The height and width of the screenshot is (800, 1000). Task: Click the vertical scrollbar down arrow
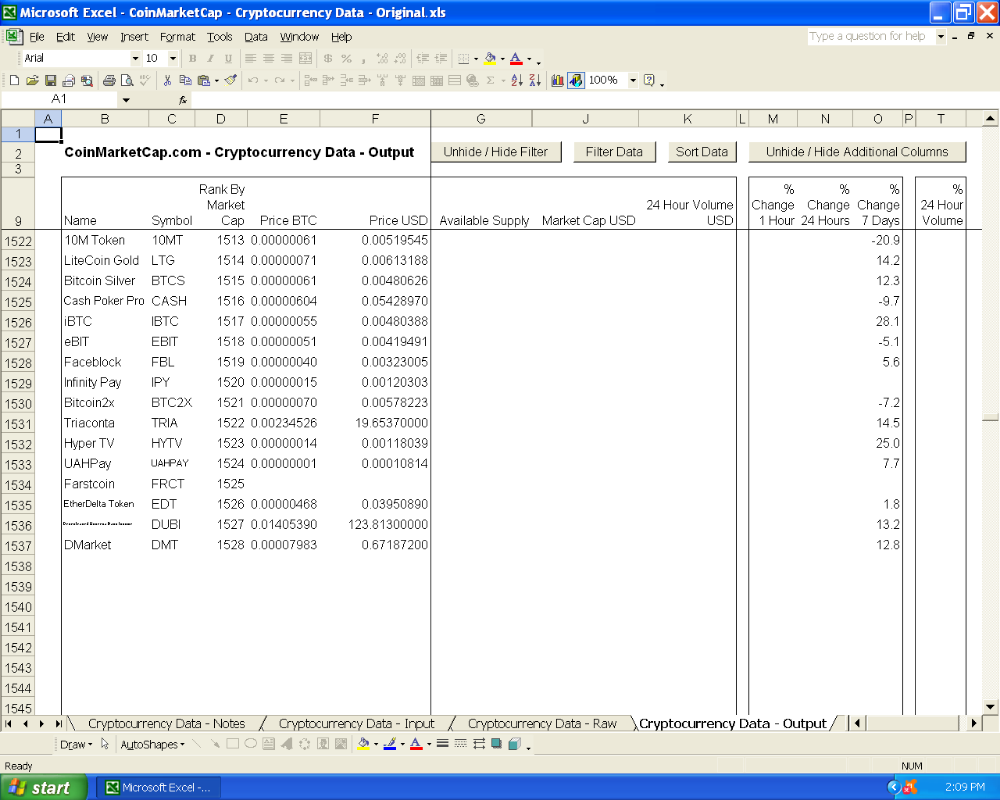[990, 707]
